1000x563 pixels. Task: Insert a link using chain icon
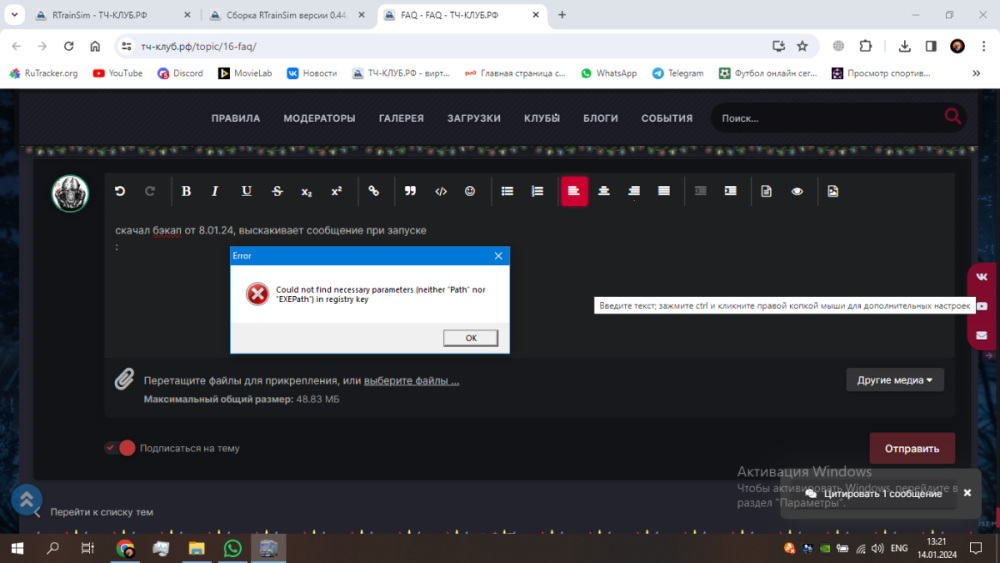373,191
